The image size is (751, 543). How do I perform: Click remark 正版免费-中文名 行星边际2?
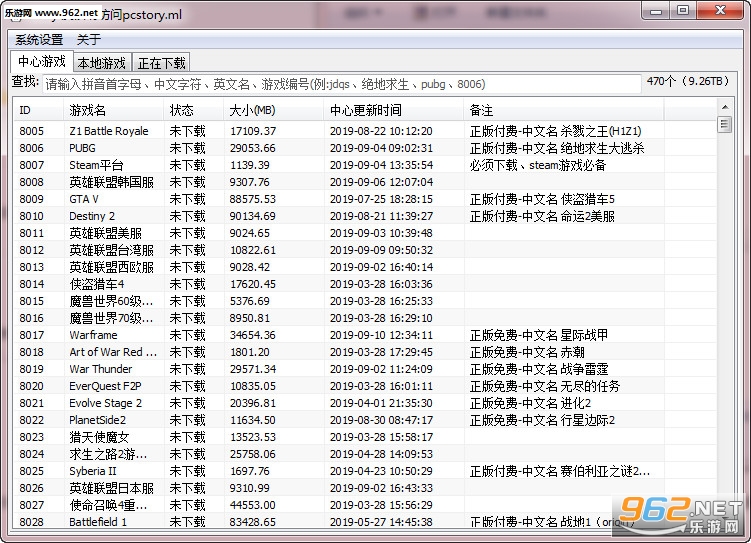click(x=542, y=420)
